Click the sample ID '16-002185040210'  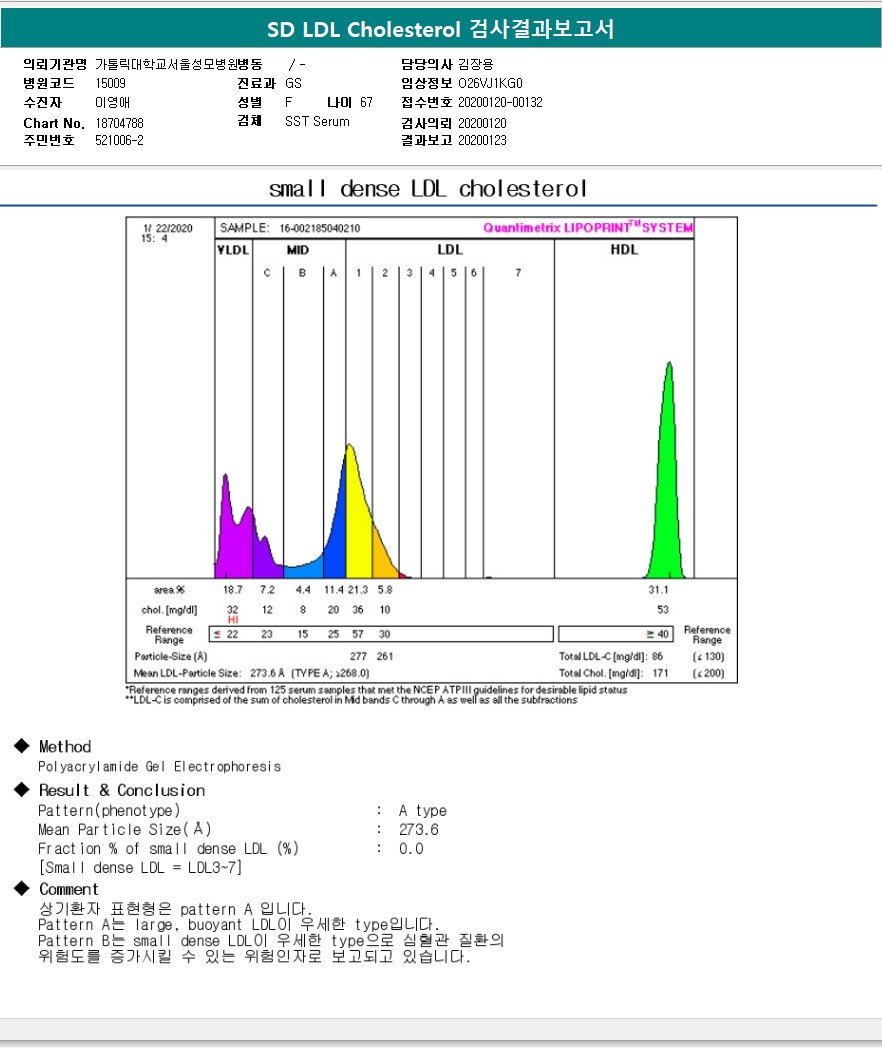320,228
